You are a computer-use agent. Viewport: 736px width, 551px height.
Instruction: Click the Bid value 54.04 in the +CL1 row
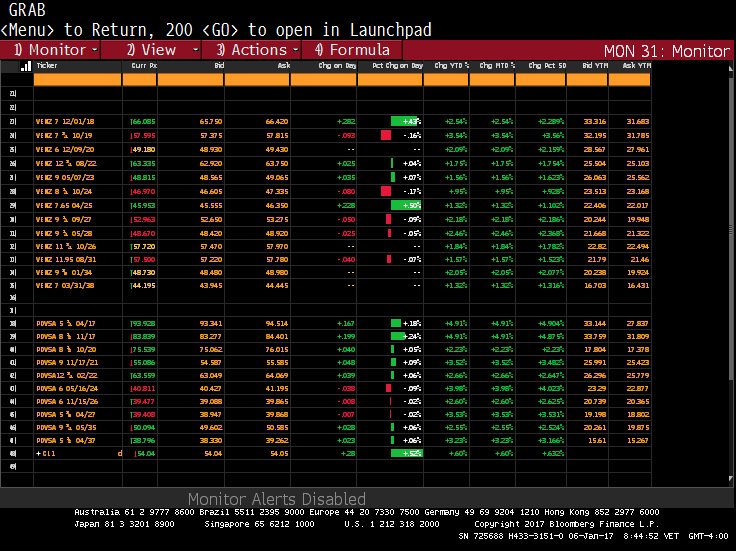[x=213, y=453]
